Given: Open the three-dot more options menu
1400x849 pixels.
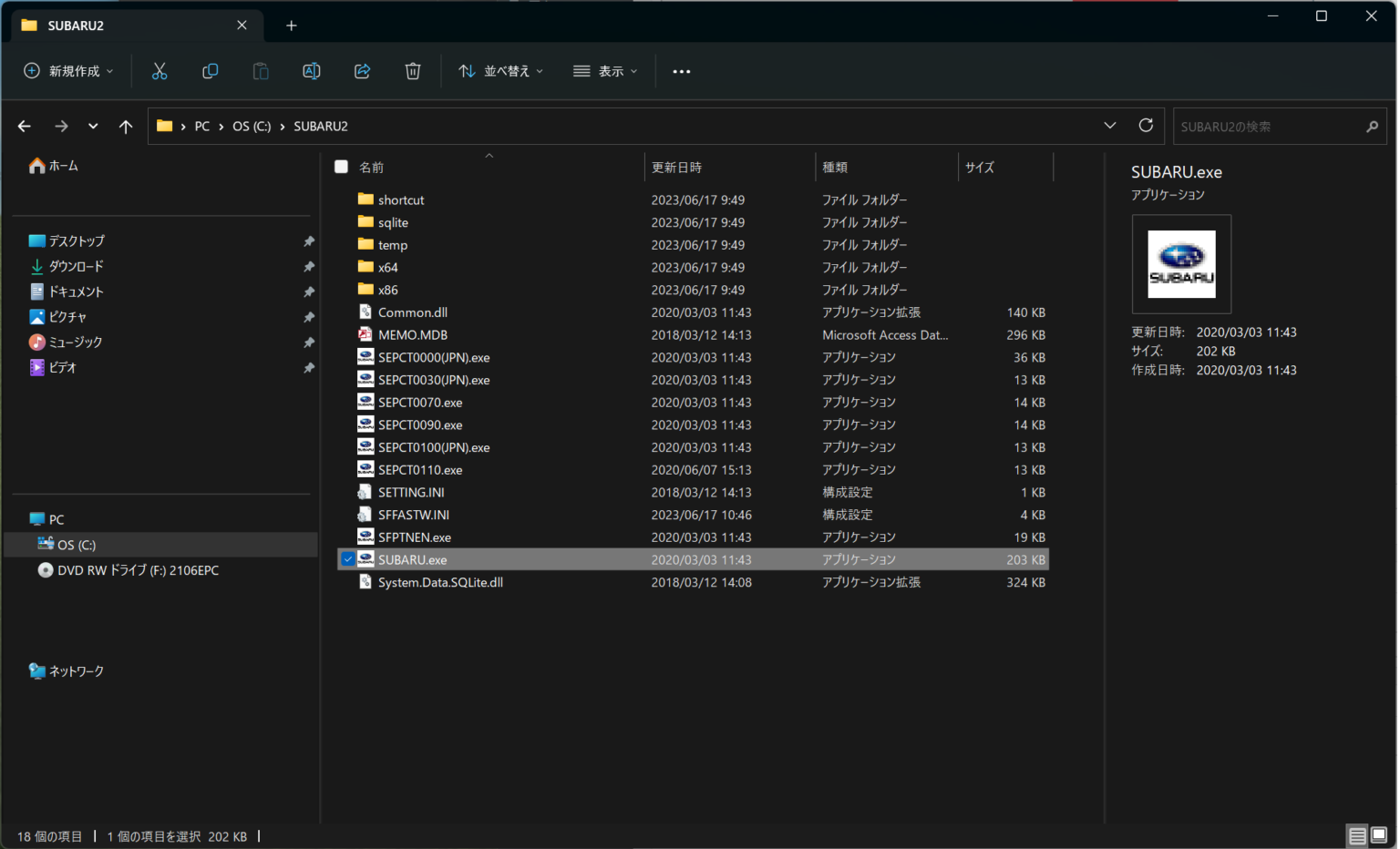Looking at the screenshot, I should [x=681, y=71].
